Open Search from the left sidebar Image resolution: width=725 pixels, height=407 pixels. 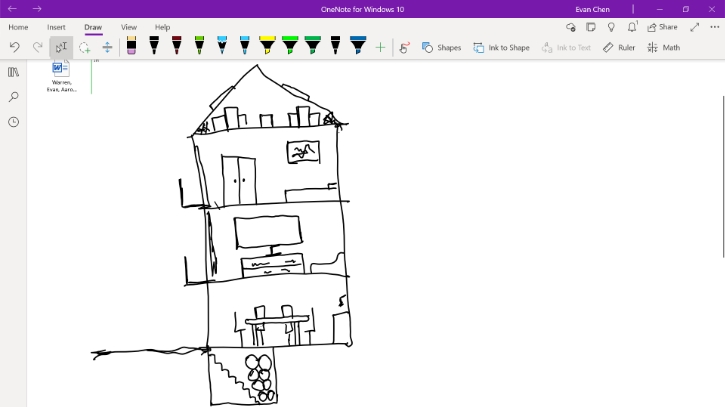pos(13,97)
